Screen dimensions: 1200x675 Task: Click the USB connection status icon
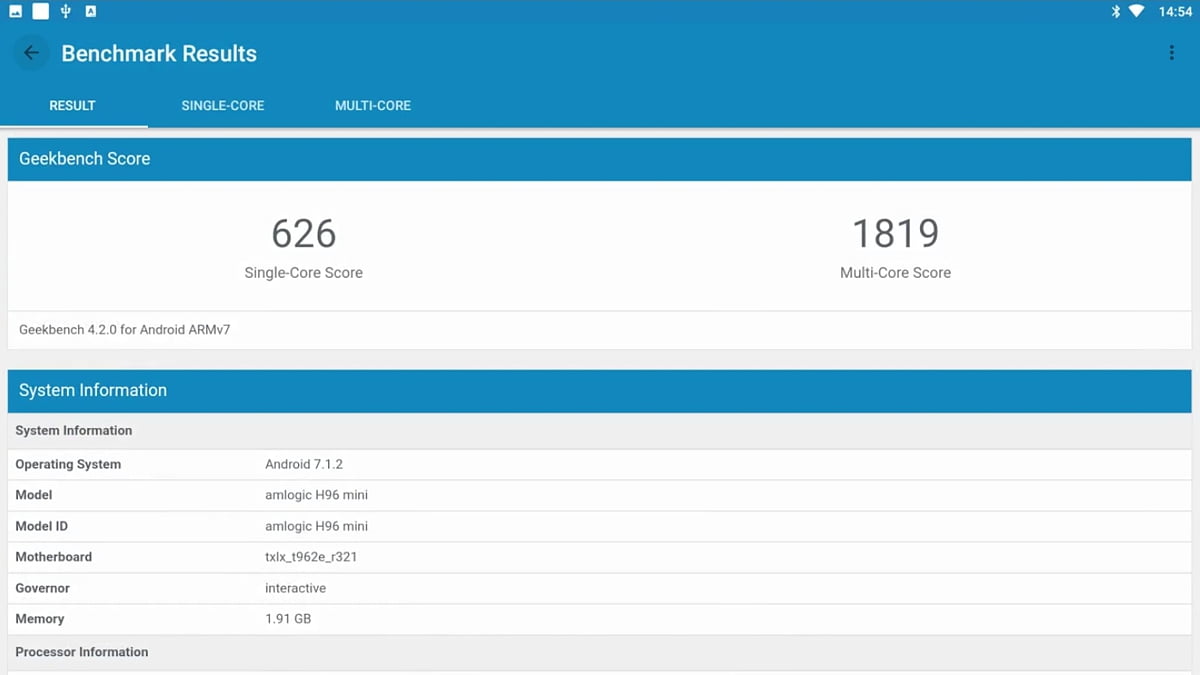point(64,11)
